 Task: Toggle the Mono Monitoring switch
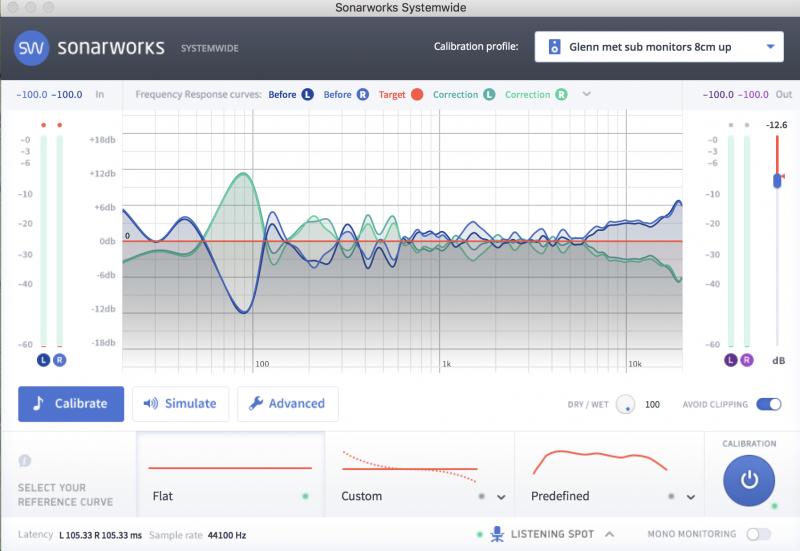[x=758, y=534]
